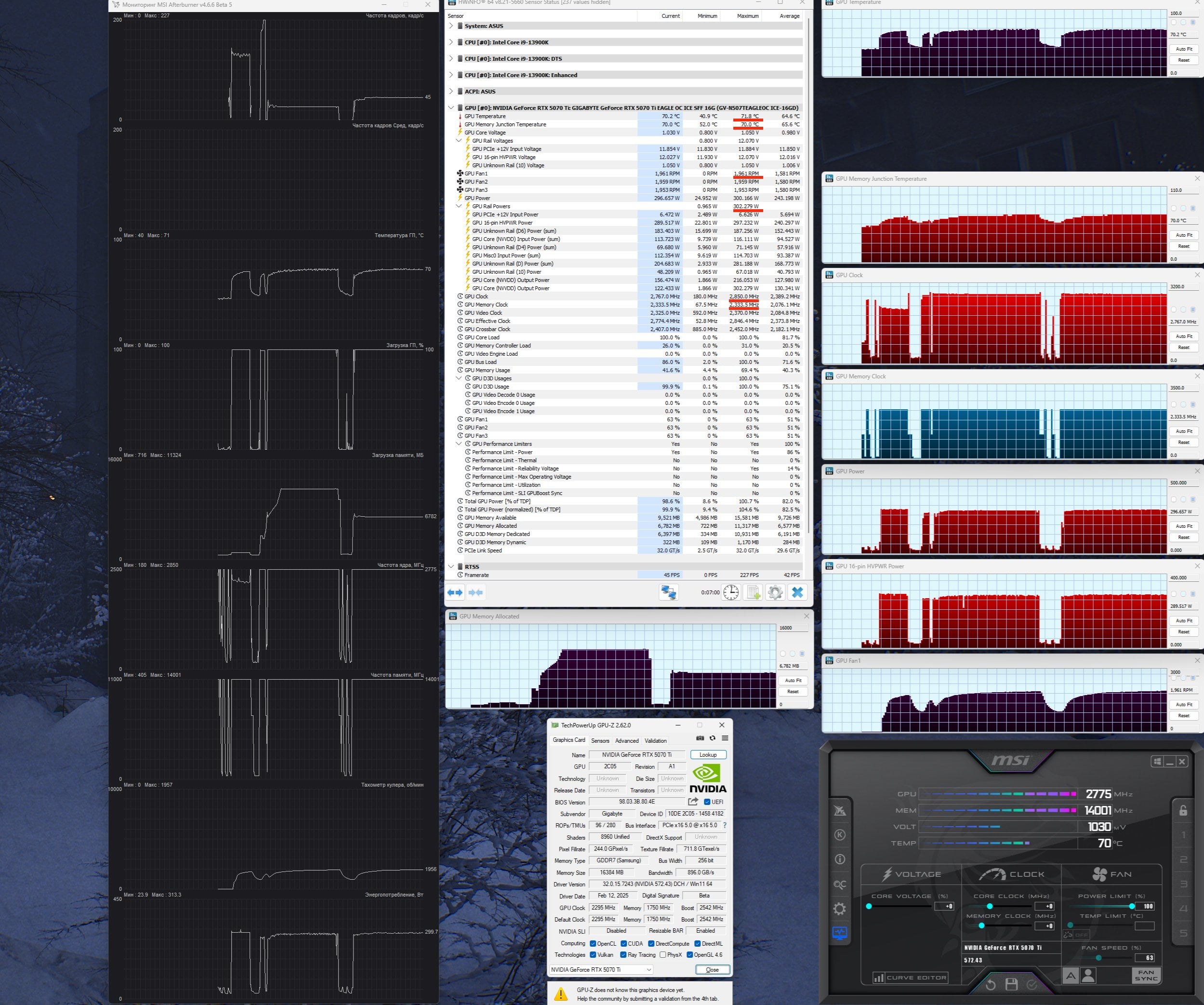Close HWiNFO sensors with blue X icon
Viewport: 1204px width, 1005px height.
point(797,592)
